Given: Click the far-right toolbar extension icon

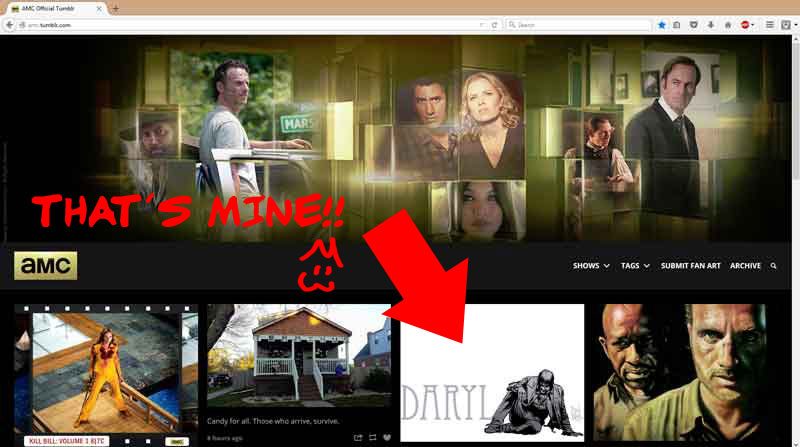Looking at the screenshot, I should click(786, 24).
